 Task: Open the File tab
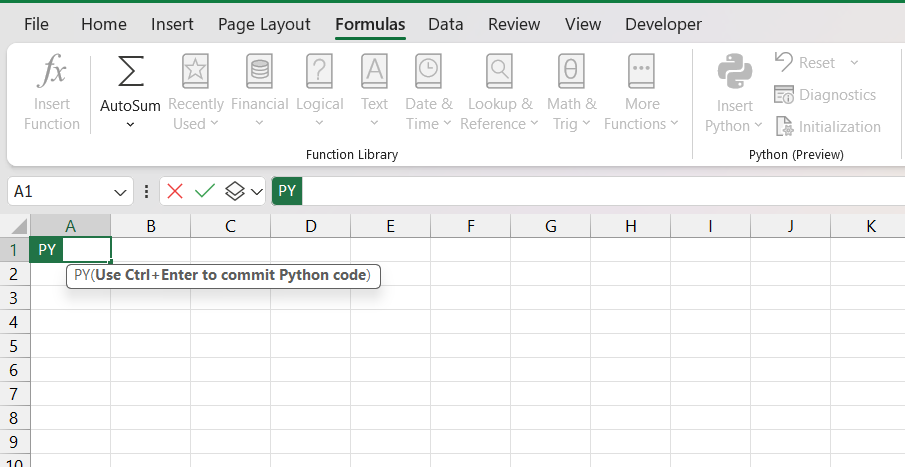coord(36,24)
